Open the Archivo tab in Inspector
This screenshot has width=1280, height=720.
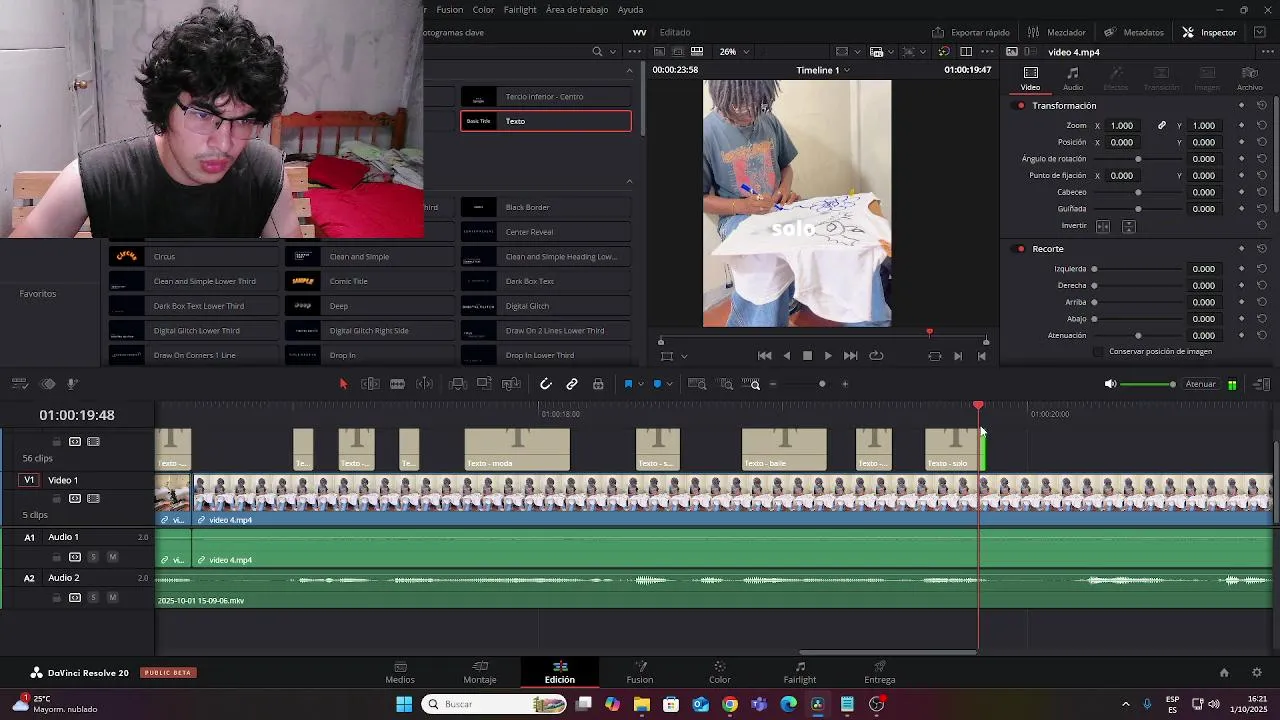(1249, 79)
